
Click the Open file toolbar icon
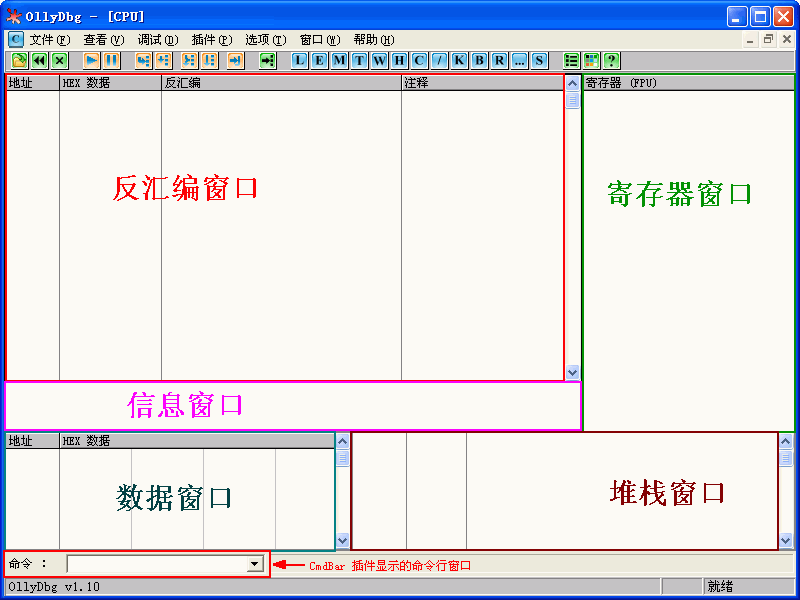[19, 61]
